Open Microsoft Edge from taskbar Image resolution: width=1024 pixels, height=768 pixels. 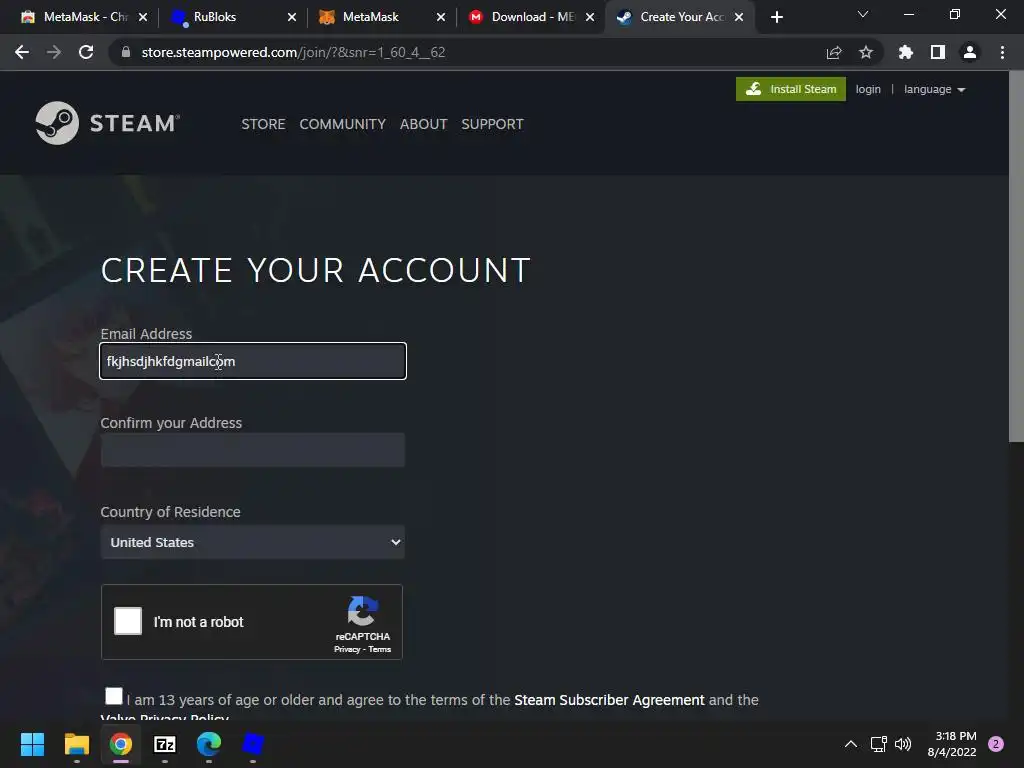coord(209,744)
